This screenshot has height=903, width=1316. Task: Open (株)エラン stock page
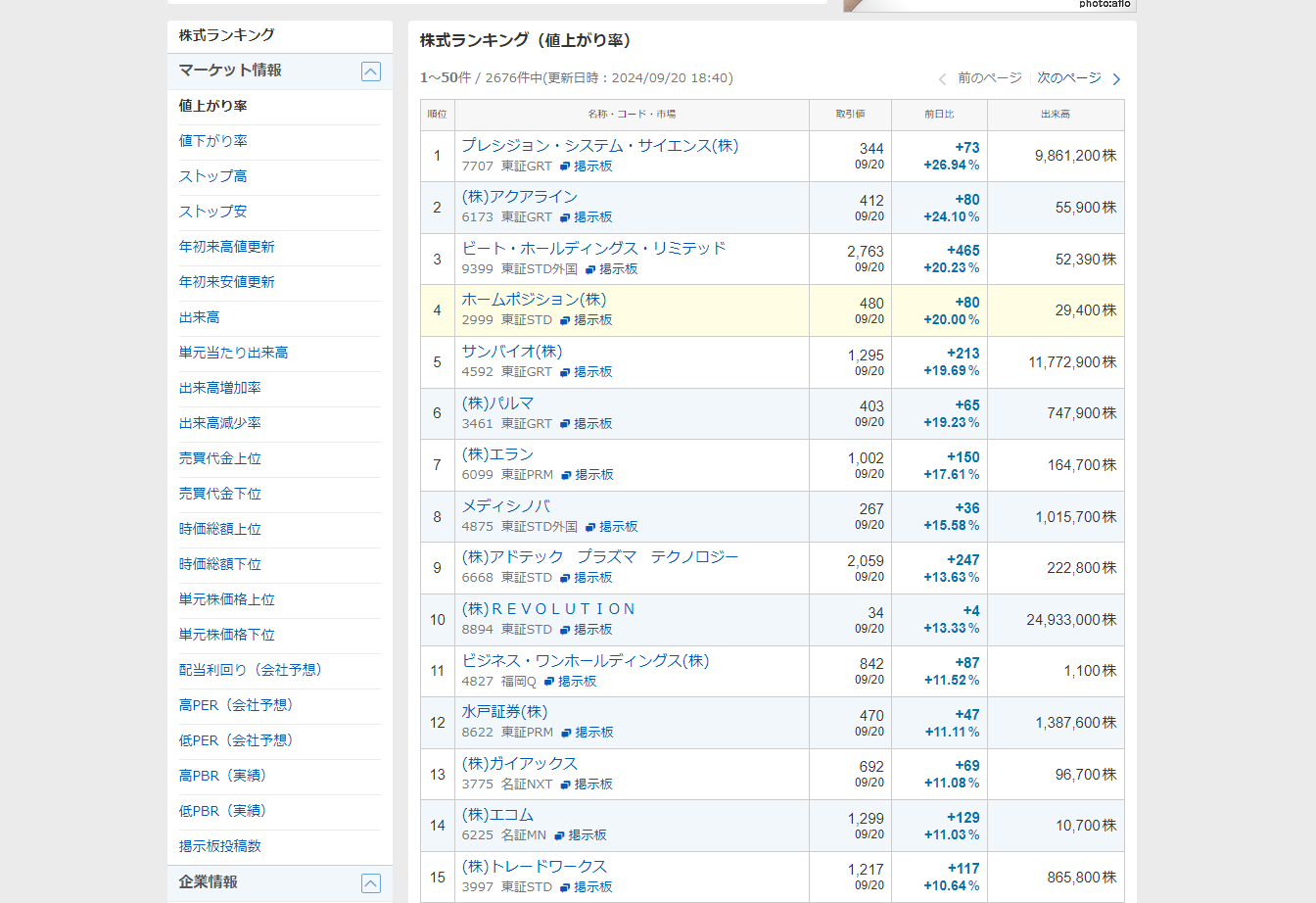[x=497, y=454]
